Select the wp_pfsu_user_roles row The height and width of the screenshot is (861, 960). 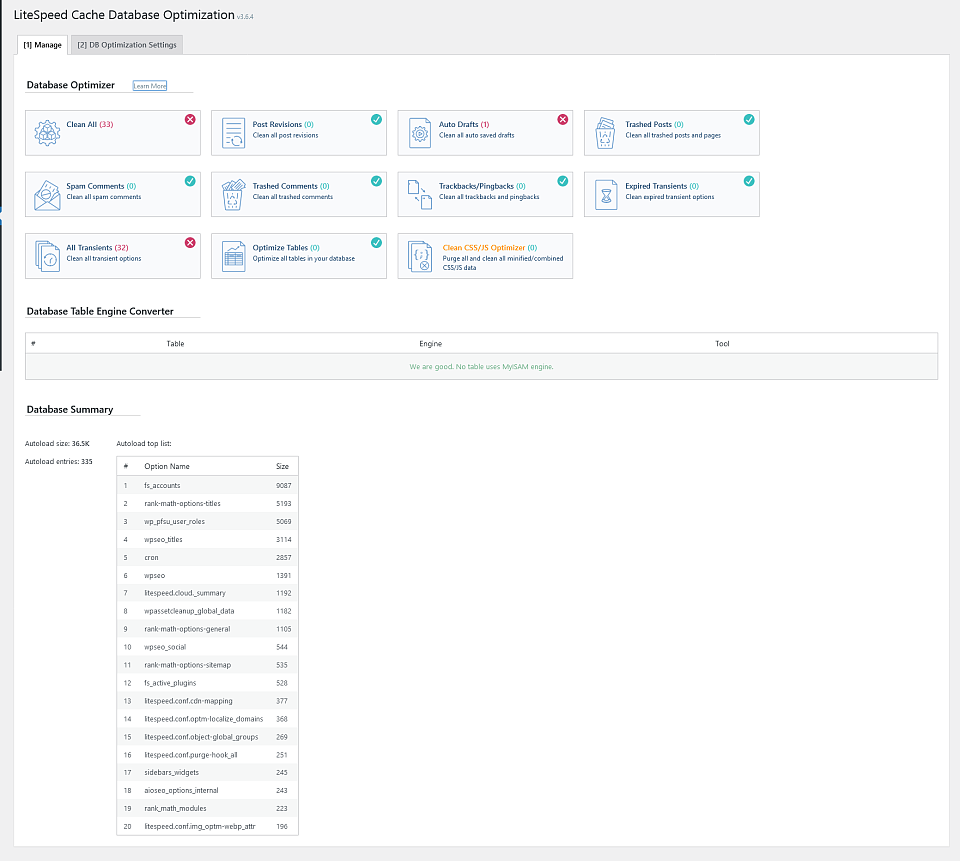(x=208, y=521)
